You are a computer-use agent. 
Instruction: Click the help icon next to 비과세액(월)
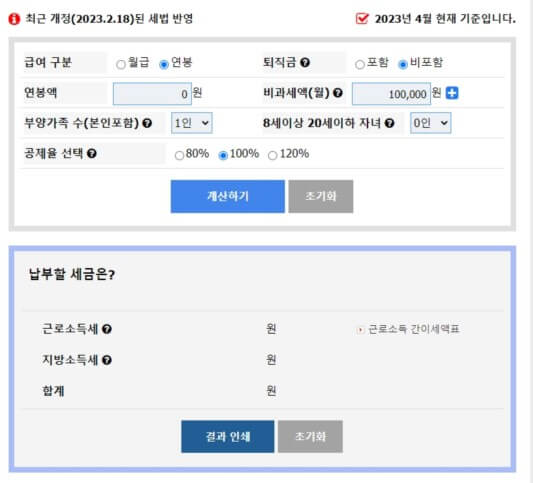pos(338,93)
